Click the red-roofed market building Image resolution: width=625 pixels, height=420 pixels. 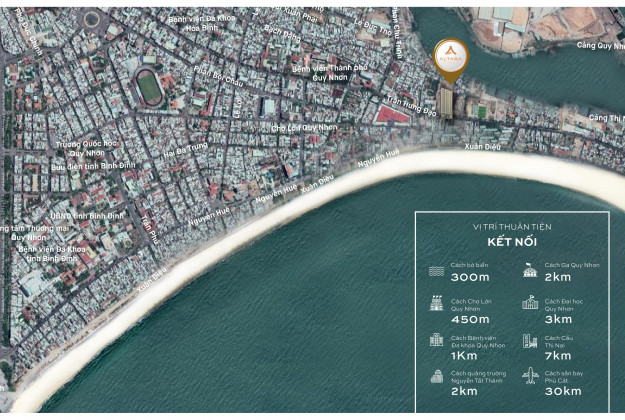[x=393, y=116]
